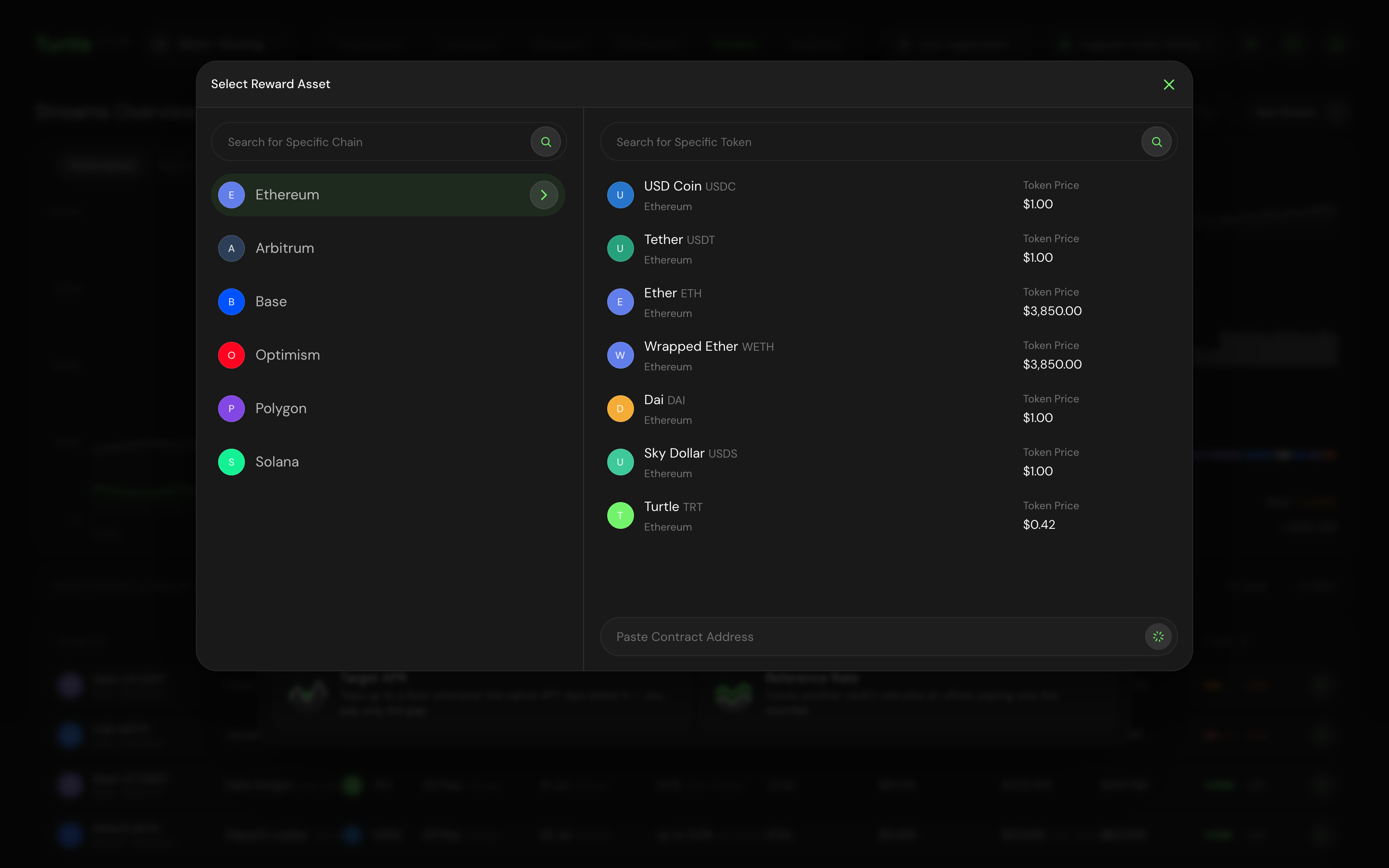Click the chevron arrow on the Ethereum row

click(544, 195)
